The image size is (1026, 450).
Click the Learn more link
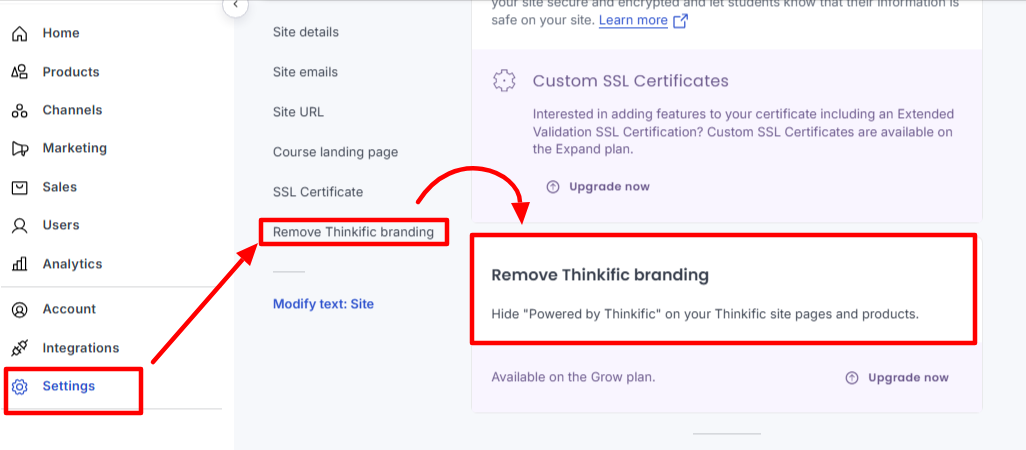click(633, 20)
